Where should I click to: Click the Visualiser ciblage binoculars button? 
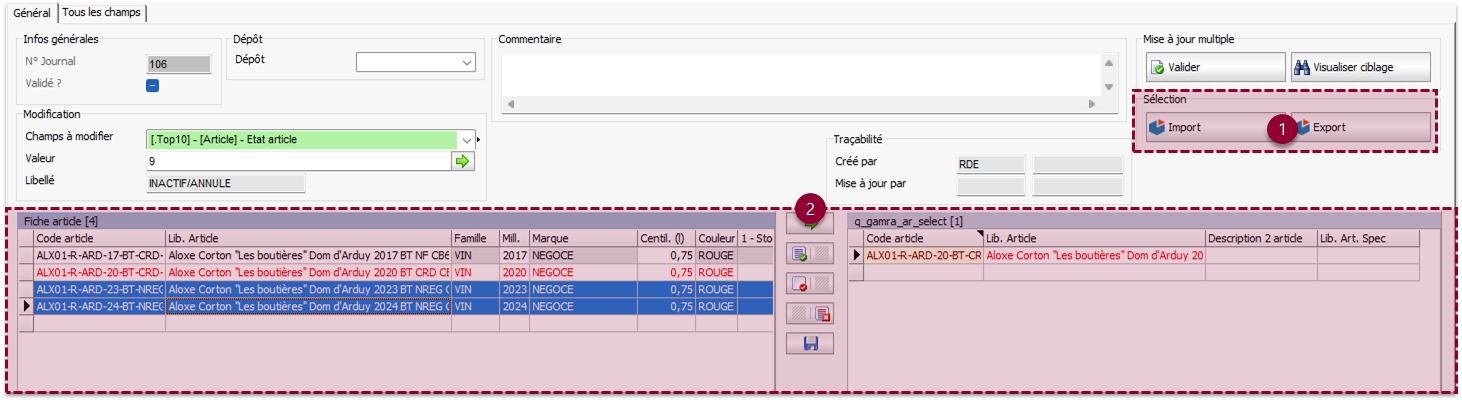(x=1360, y=68)
